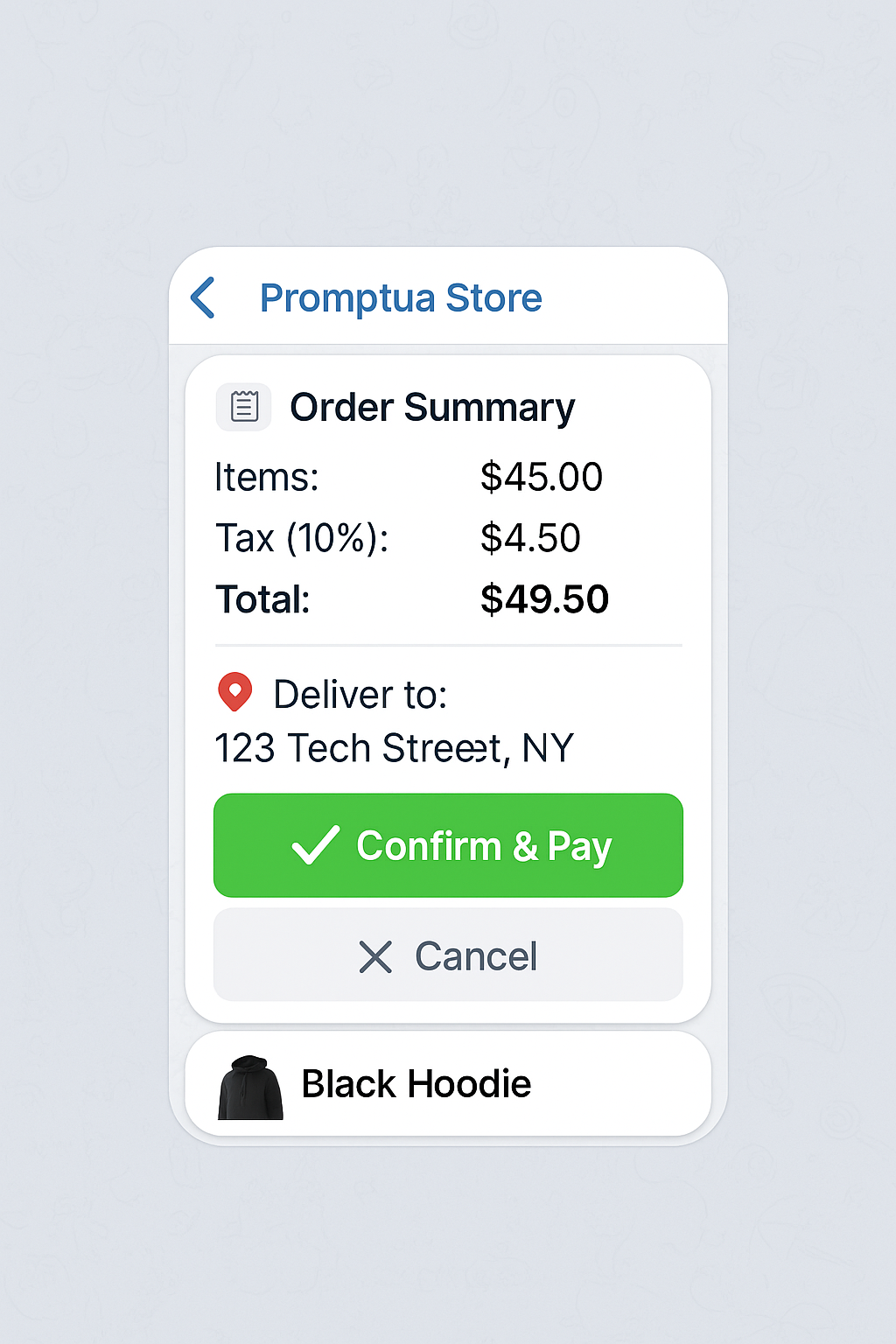Select the Black Hoodie thumbnail image
This screenshot has width=896, height=1344.
tap(250, 1088)
